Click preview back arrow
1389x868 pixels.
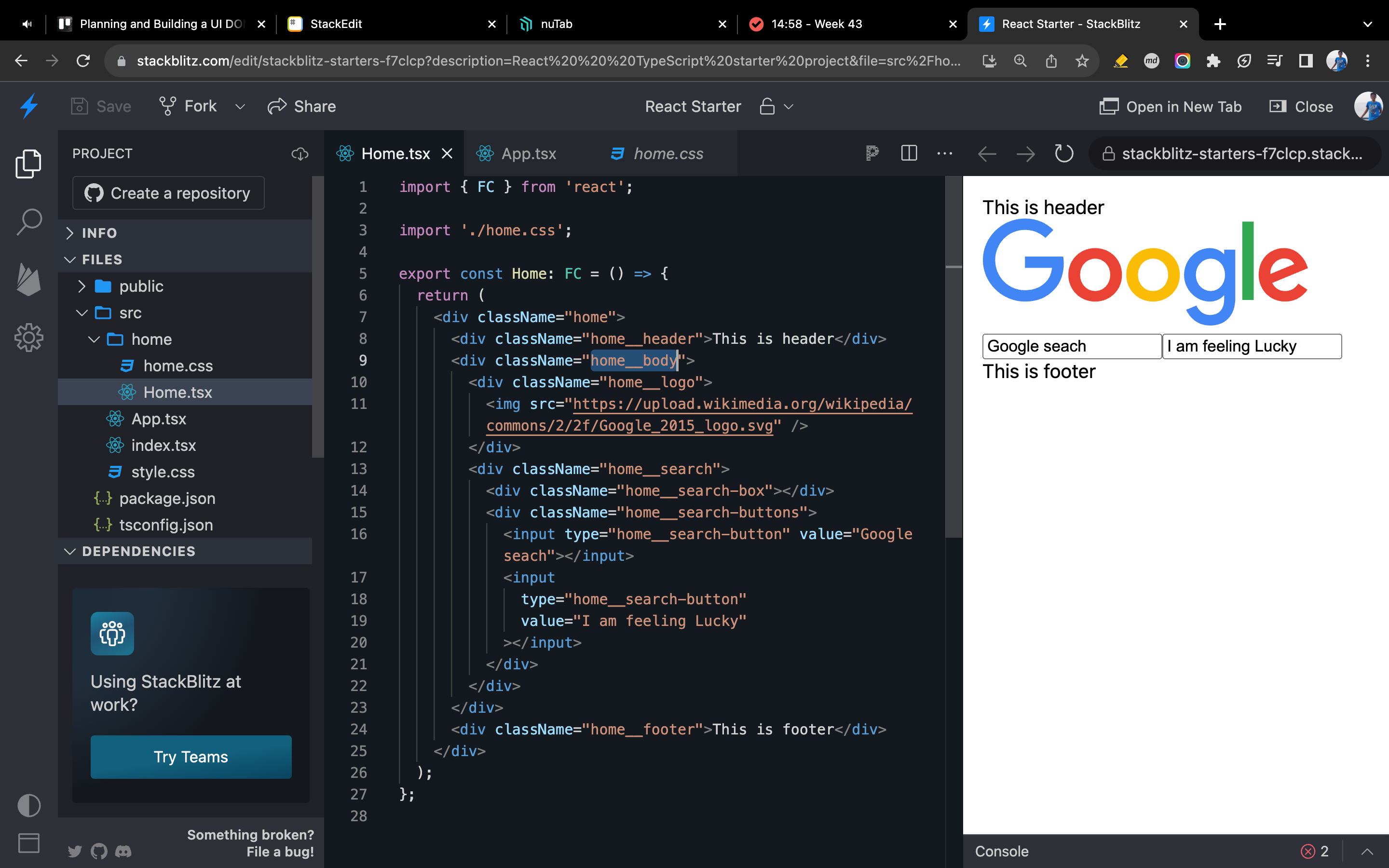point(987,154)
